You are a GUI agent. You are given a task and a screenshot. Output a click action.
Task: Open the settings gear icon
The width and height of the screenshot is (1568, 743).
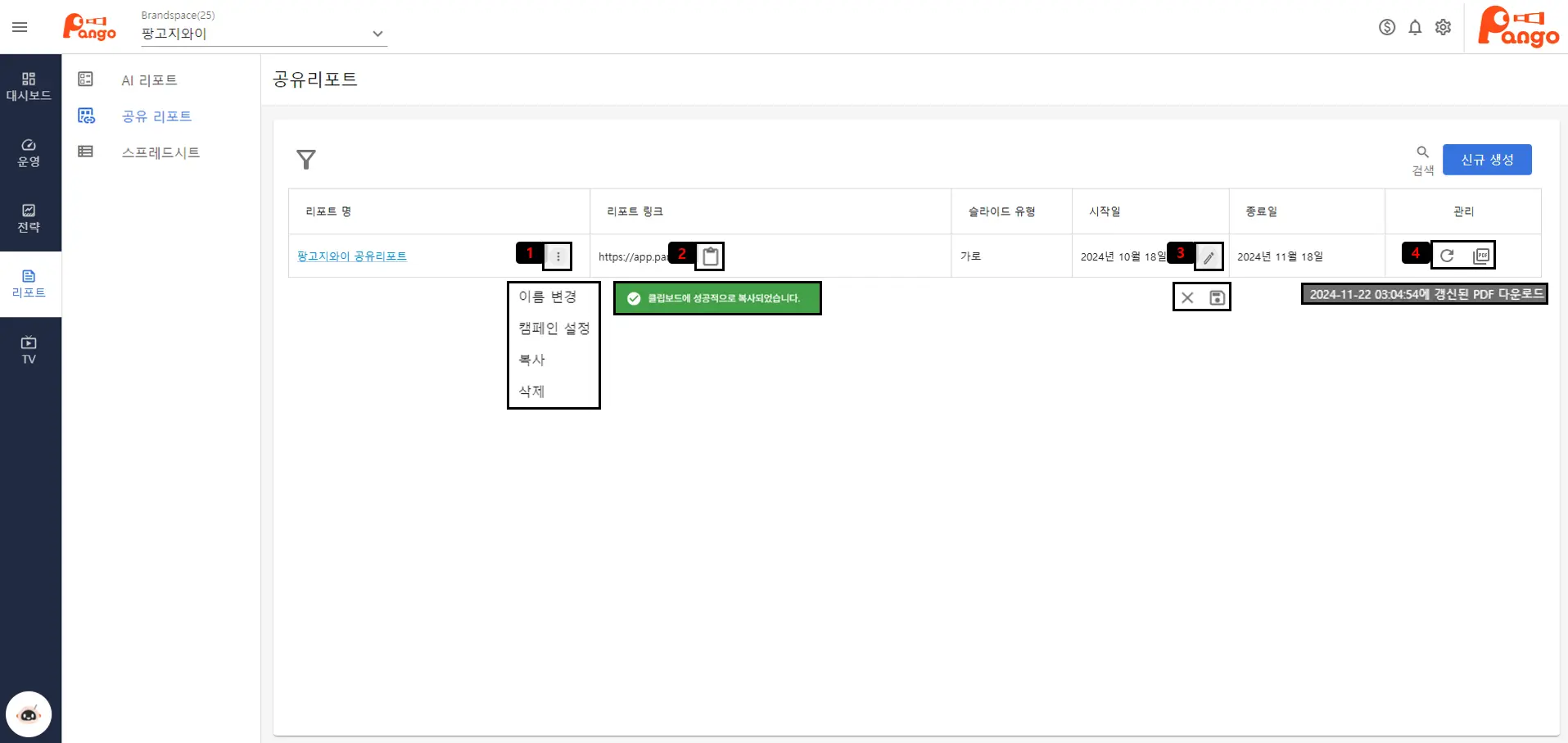(x=1443, y=27)
